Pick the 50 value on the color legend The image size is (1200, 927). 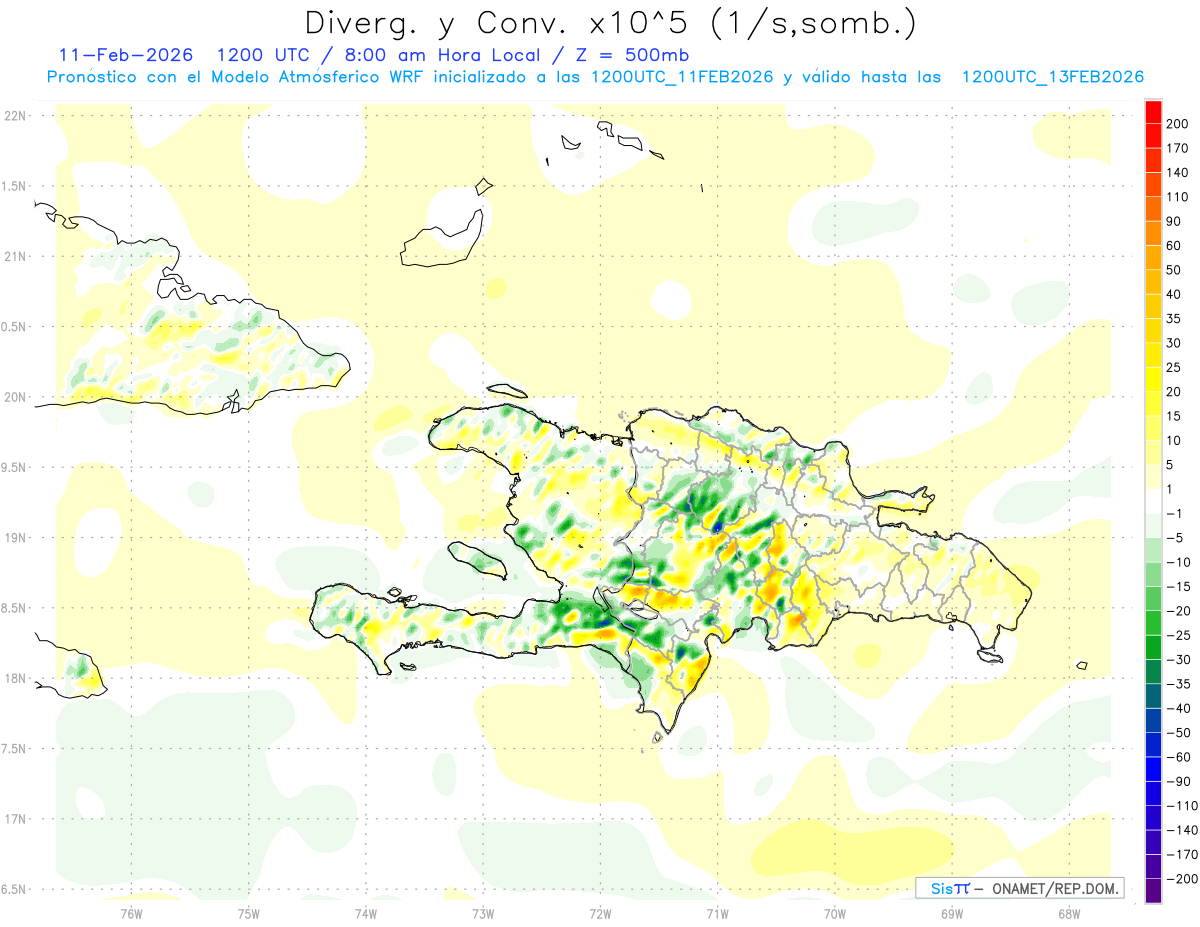click(1173, 270)
